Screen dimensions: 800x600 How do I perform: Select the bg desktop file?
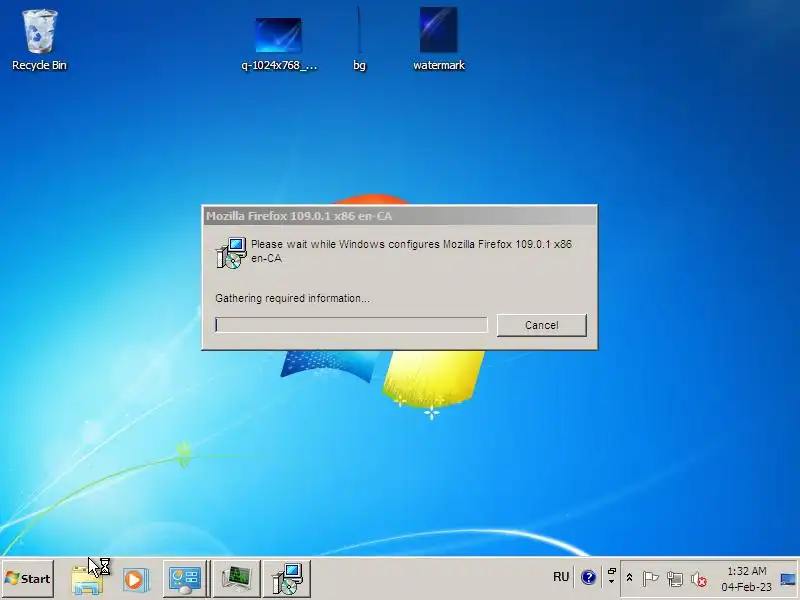(359, 40)
